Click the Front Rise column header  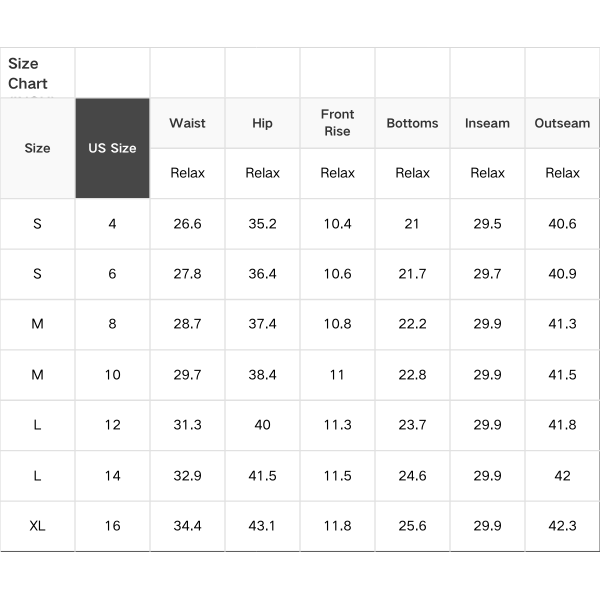point(337,123)
